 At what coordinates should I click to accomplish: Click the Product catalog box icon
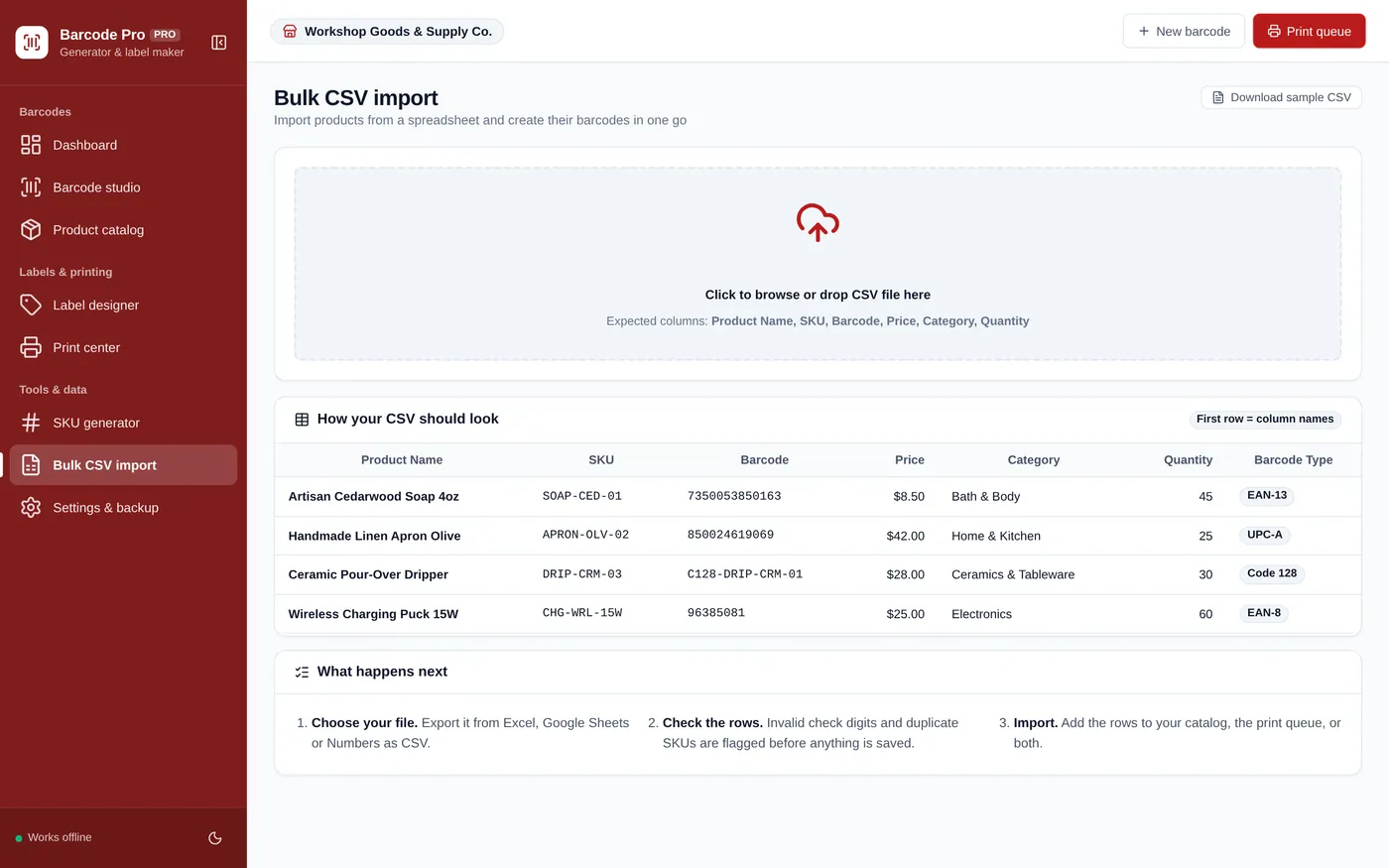tap(31, 230)
